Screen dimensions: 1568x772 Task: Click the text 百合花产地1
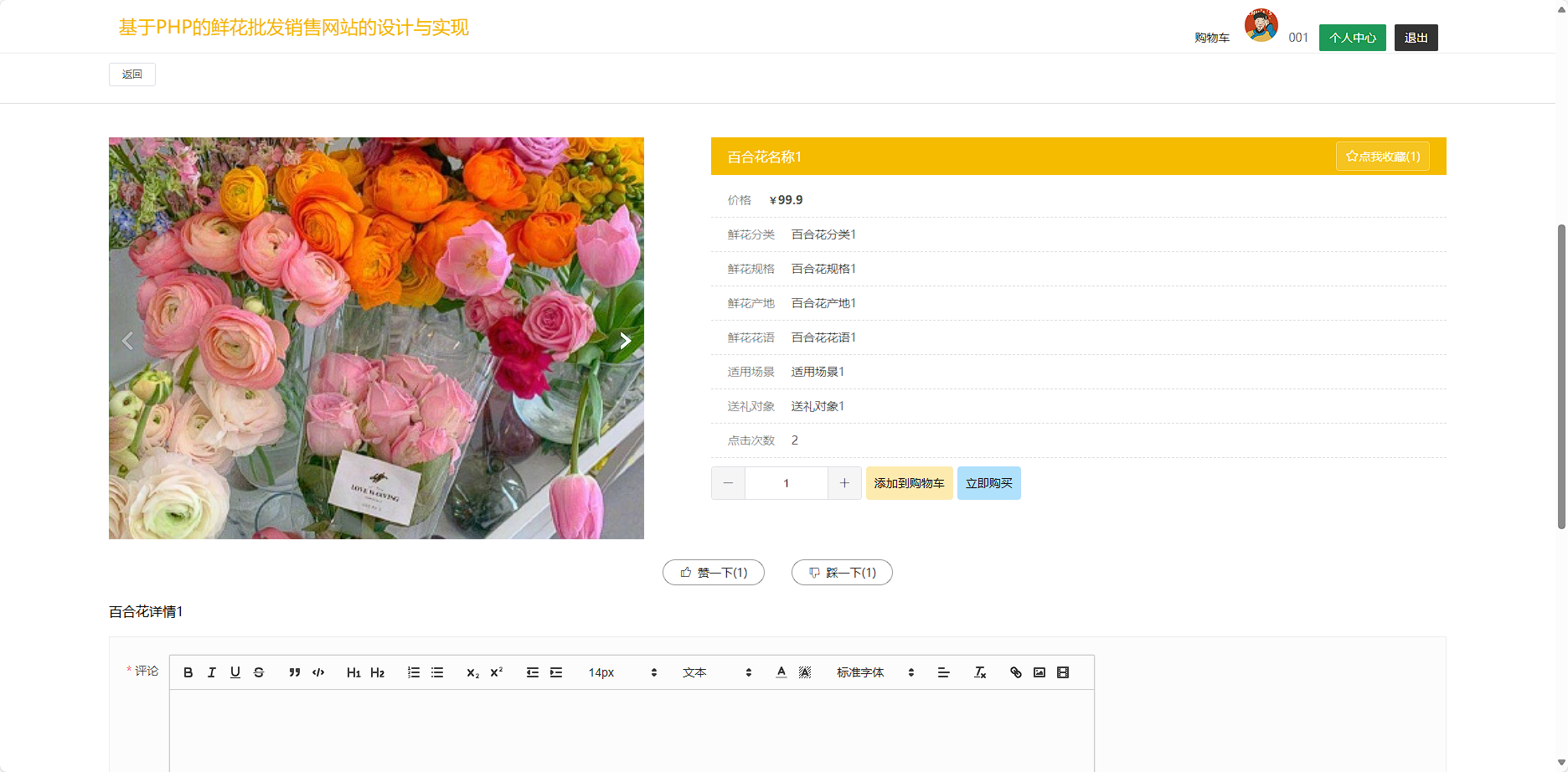(823, 303)
